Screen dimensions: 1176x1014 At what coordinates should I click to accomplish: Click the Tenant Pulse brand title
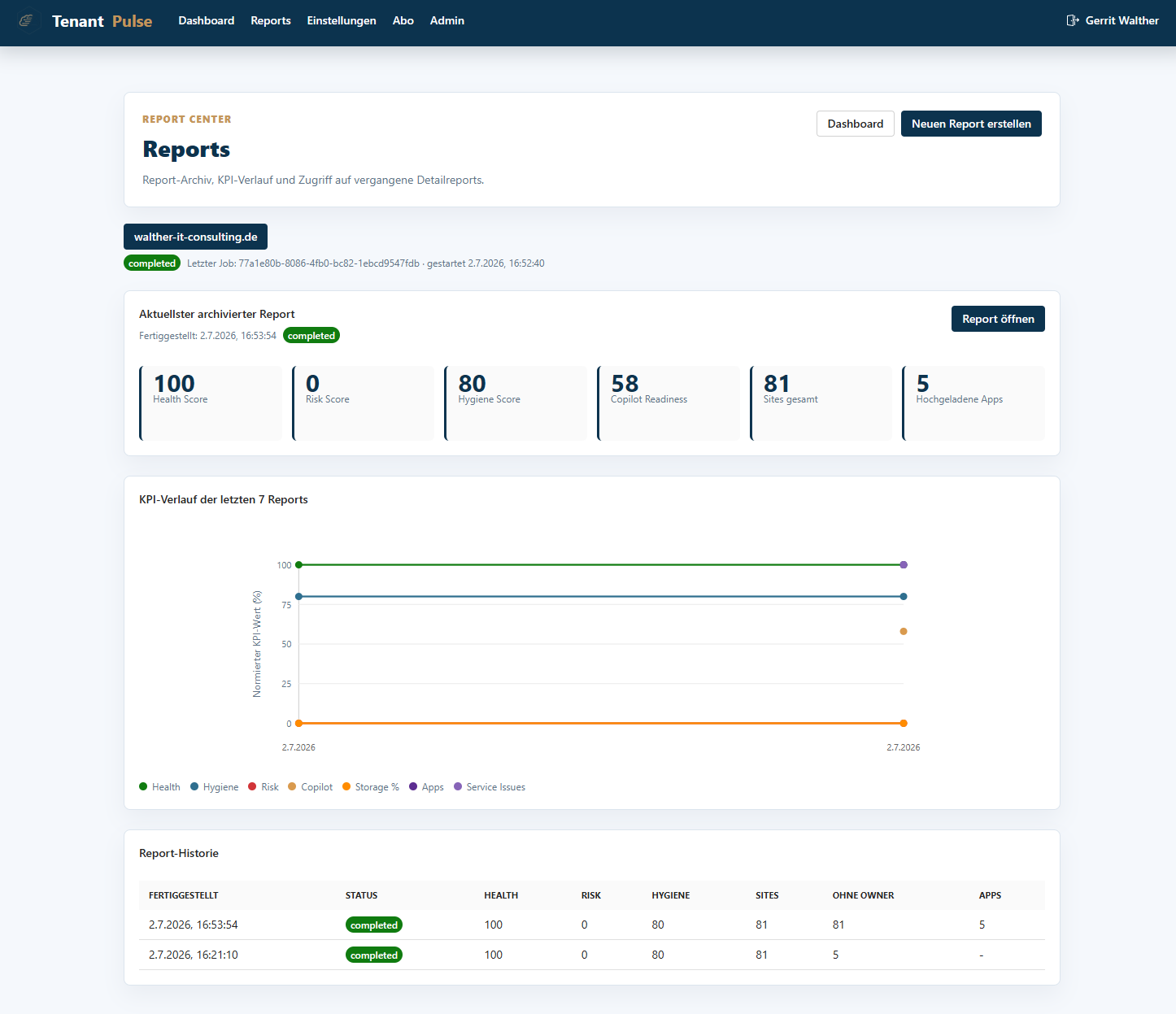tap(102, 21)
